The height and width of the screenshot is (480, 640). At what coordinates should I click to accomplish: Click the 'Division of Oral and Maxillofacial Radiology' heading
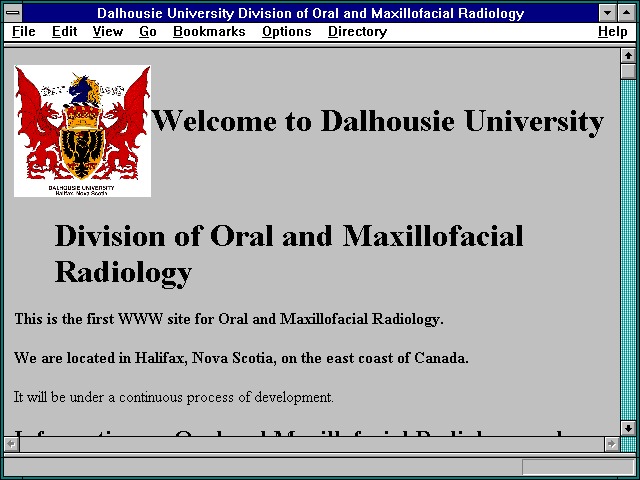click(289, 254)
